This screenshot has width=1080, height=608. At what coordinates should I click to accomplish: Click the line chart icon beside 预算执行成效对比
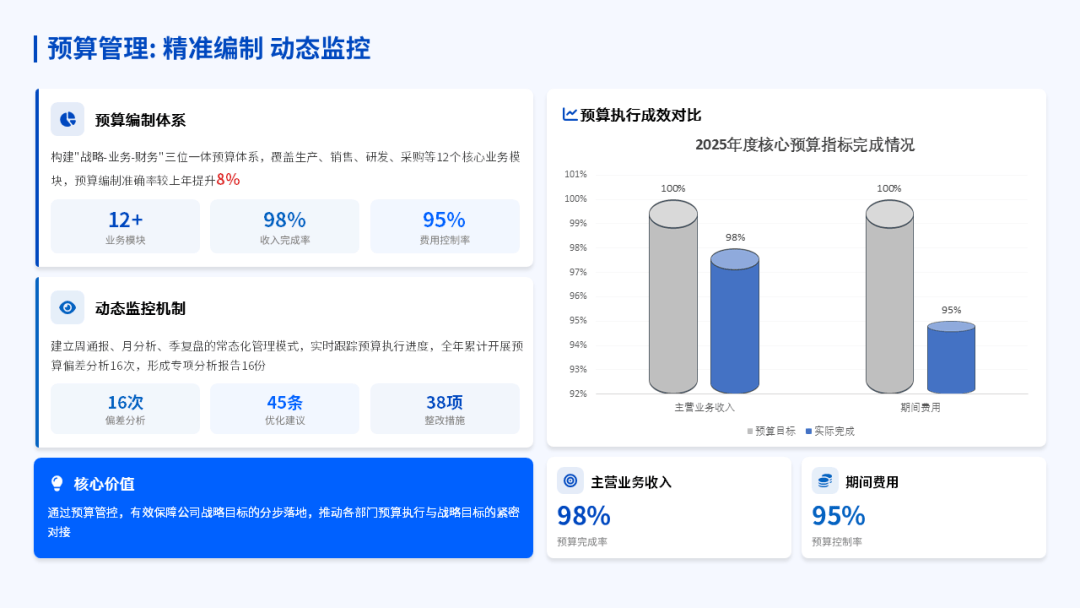[x=570, y=114]
